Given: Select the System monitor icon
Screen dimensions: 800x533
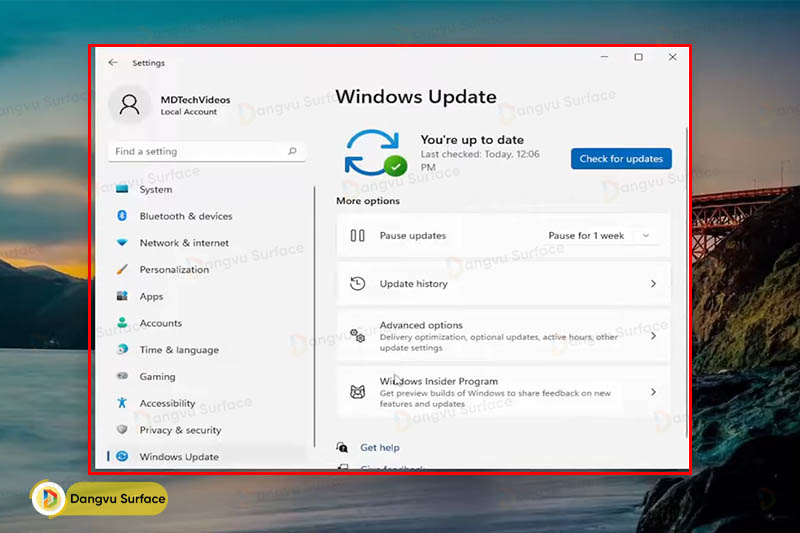Looking at the screenshot, I should pos(122,189).
